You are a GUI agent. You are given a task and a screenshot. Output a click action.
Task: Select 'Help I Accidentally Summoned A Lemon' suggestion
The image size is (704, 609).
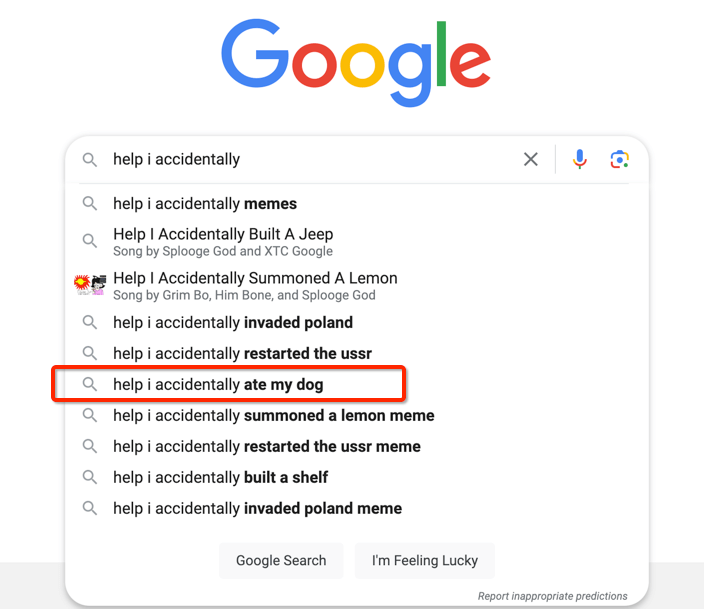[x=357, y=286]
